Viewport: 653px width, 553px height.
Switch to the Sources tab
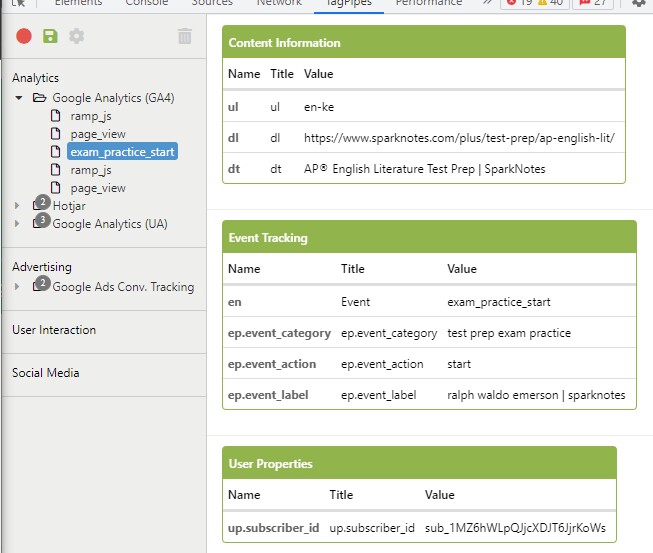(x=212, y=3)
